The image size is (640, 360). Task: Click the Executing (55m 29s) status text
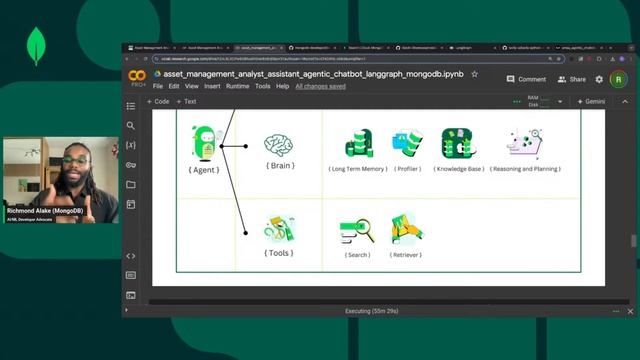371,311
